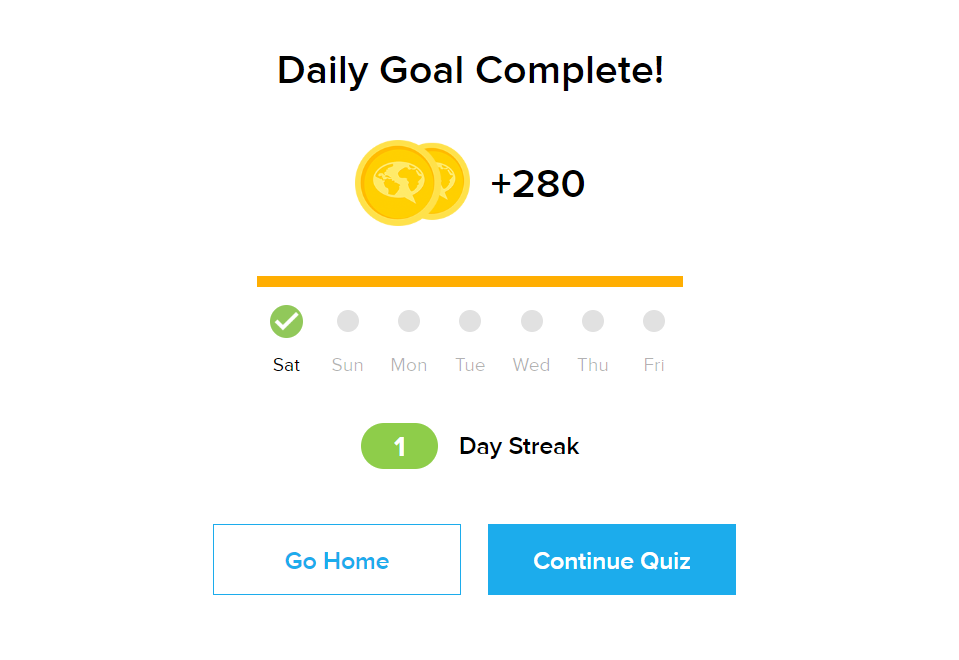Click the Mon day label

(409, 365)
